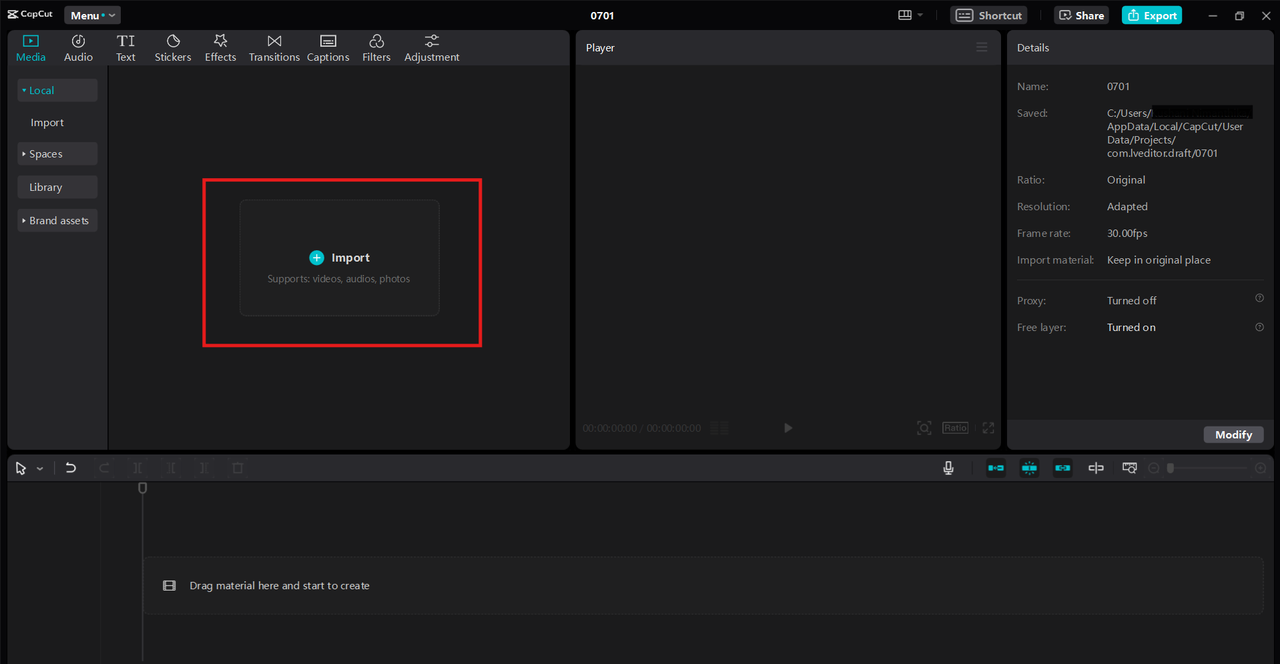This screenshot has height=664, width=1280.
Task: Click the project title 0701
Action: click(602, 15)
